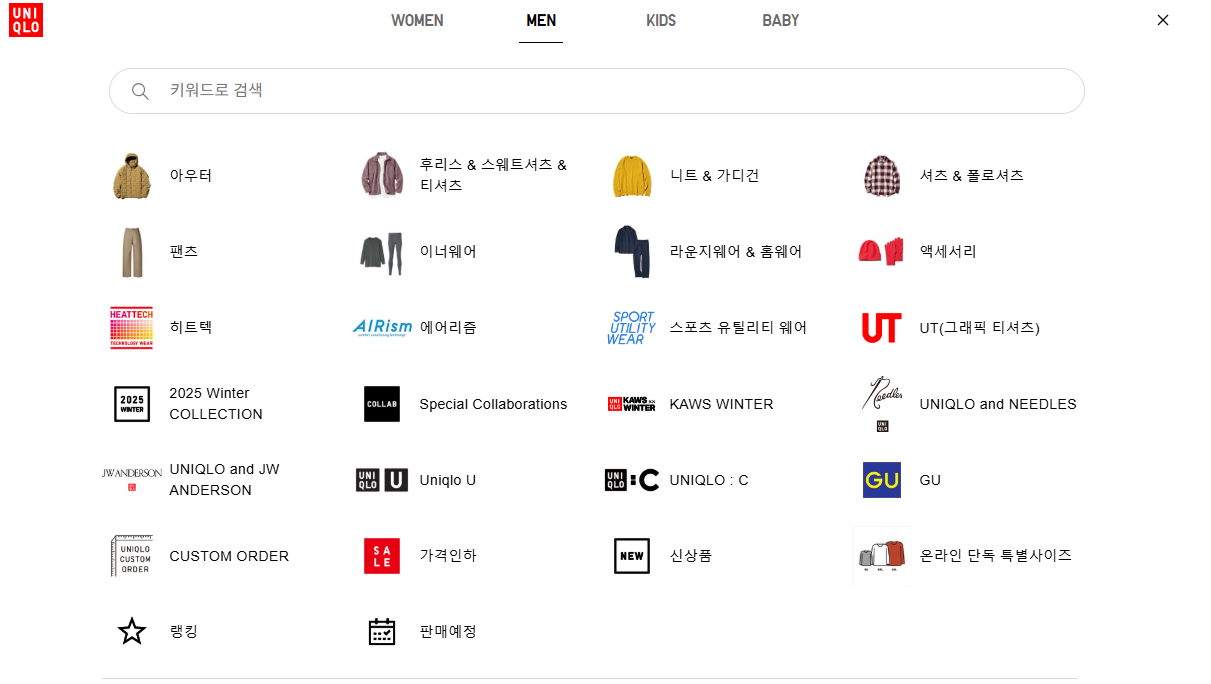1211x684 pixels.
Task: Open the CUSTOM ORDER text link
Action: coord(229,556)
